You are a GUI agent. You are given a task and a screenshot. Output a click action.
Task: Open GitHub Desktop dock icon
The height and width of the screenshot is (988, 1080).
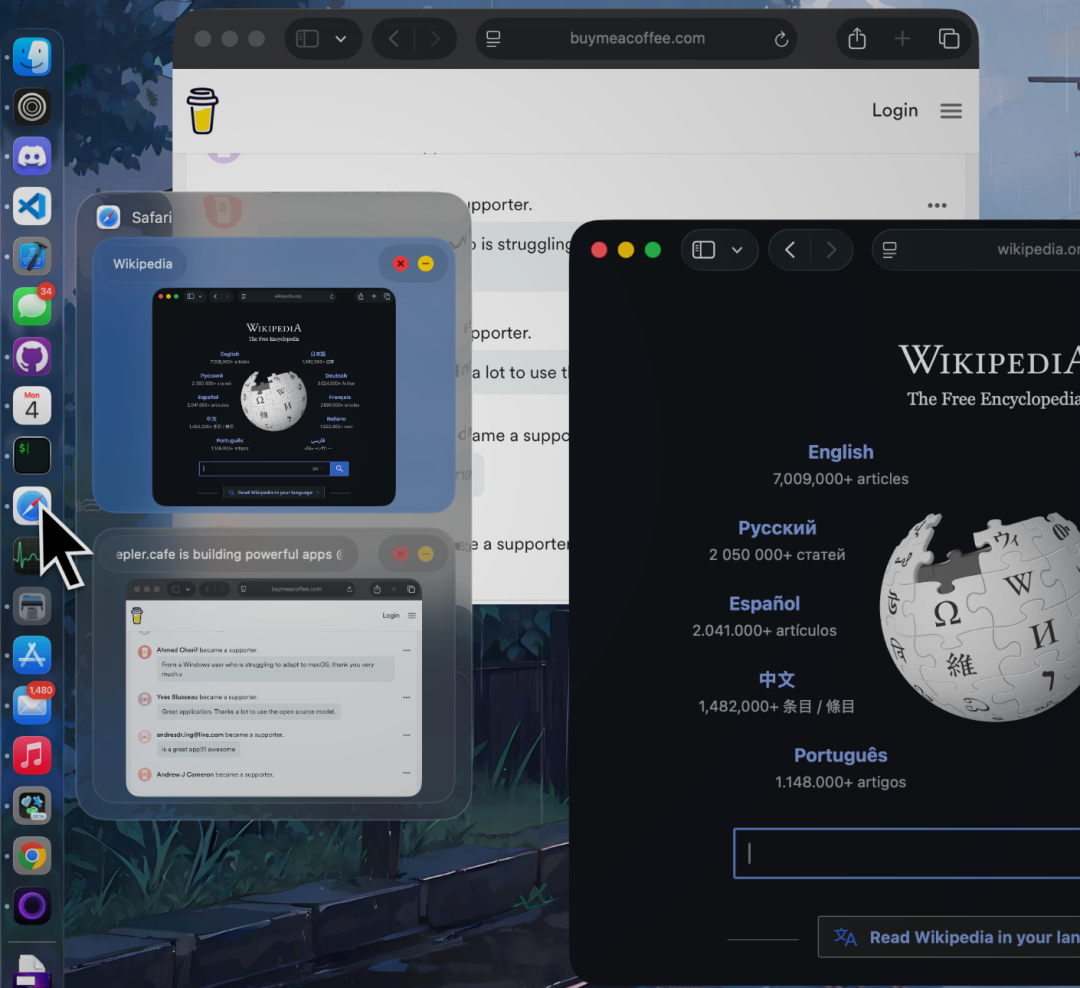point(32,356)
